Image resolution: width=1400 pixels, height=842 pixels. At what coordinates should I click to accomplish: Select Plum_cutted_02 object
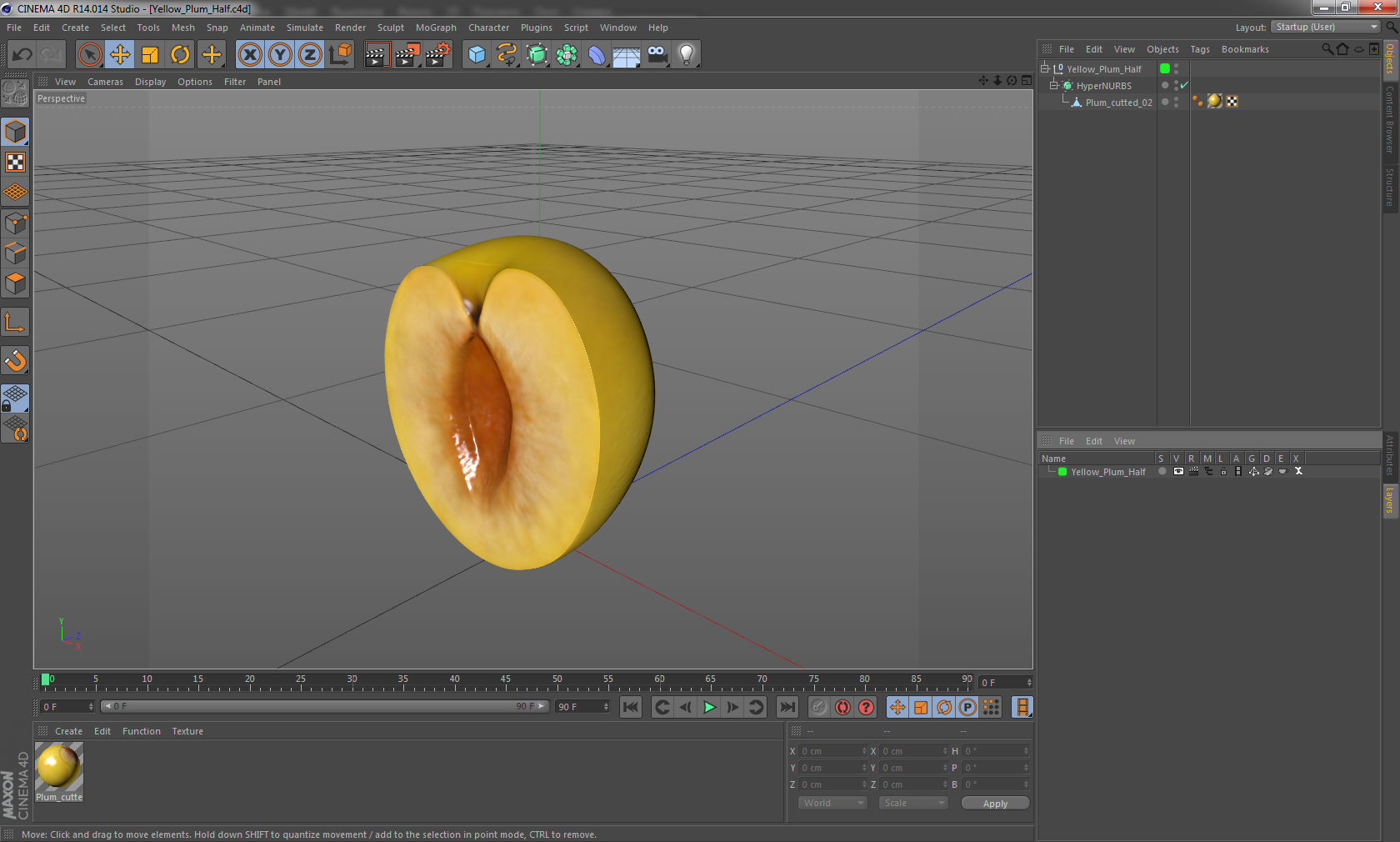(1118, 103)
